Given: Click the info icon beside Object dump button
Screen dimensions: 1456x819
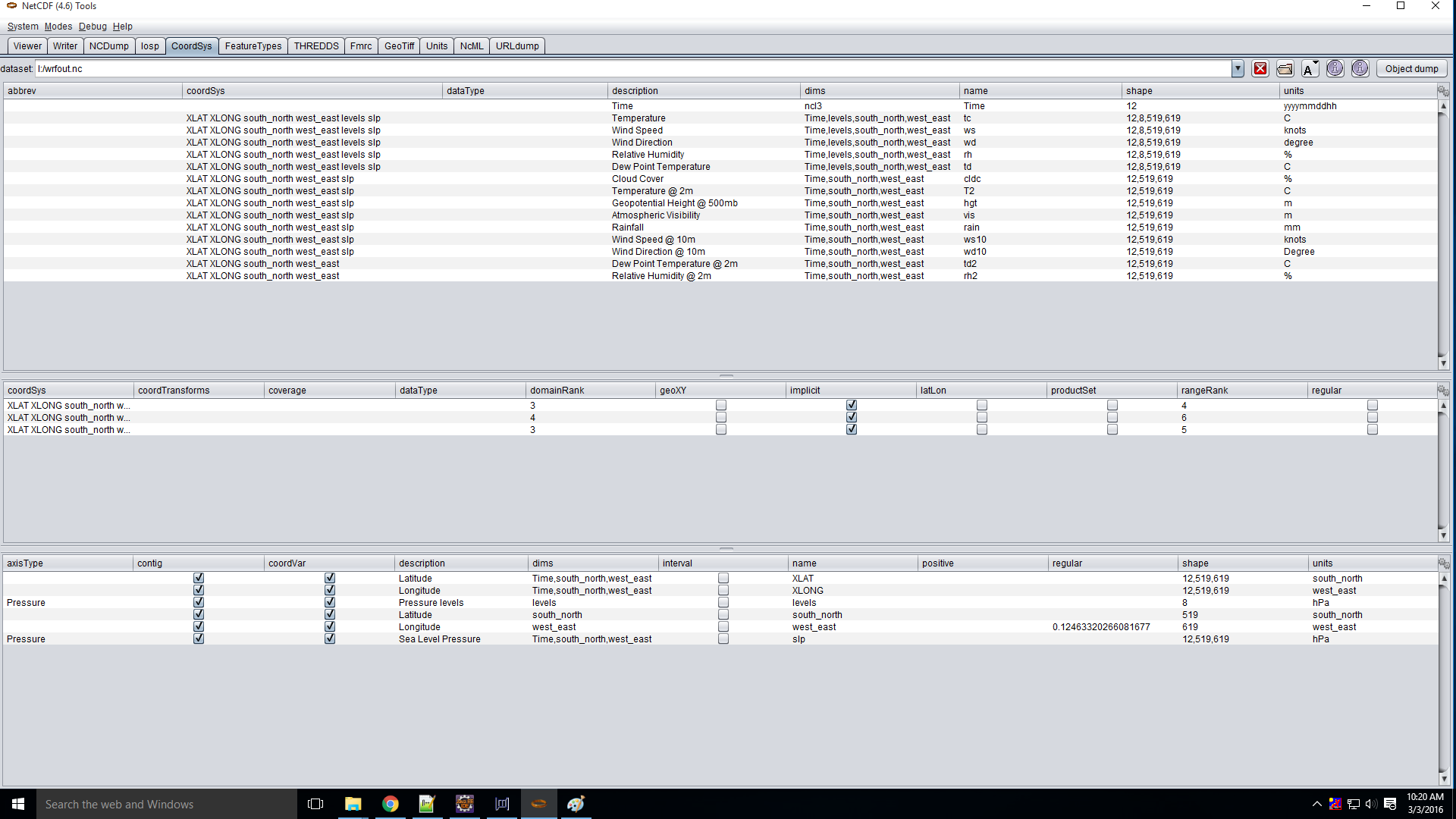Looking at the screenshot, I should click(1360, 69).
